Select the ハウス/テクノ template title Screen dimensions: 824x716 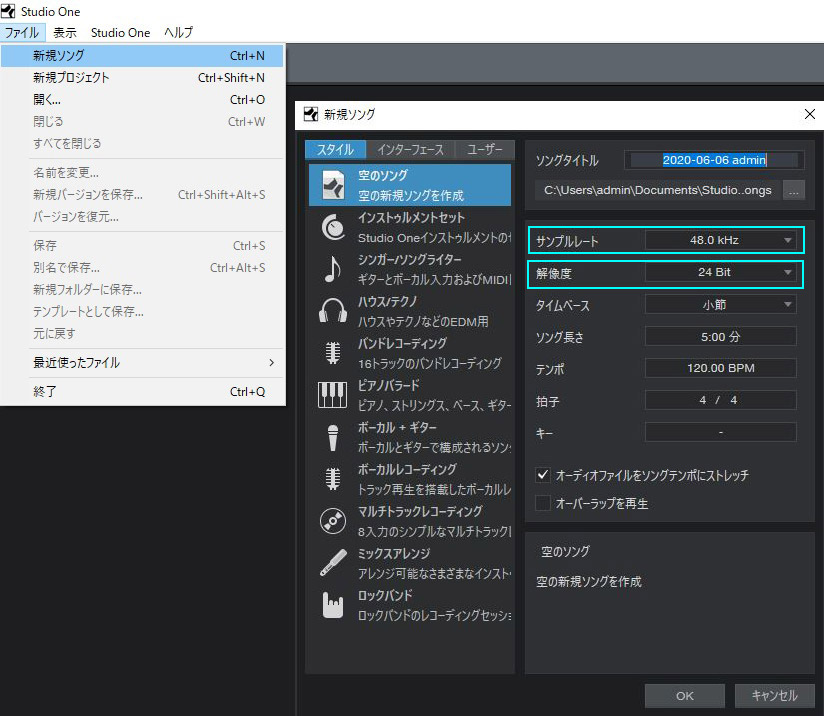click(x=388, y=301)
